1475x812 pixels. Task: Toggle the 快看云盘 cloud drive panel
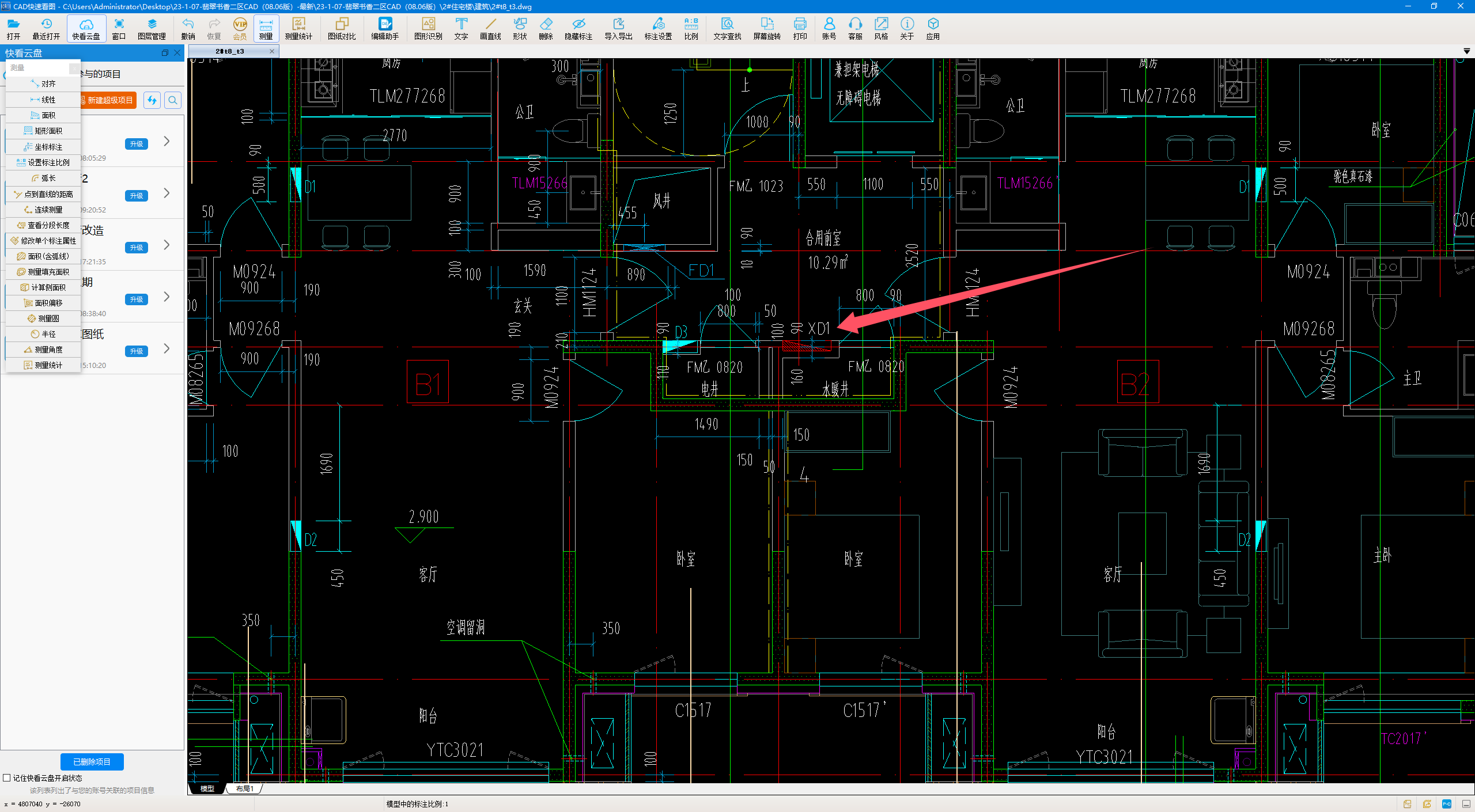[x=86, y=28]
